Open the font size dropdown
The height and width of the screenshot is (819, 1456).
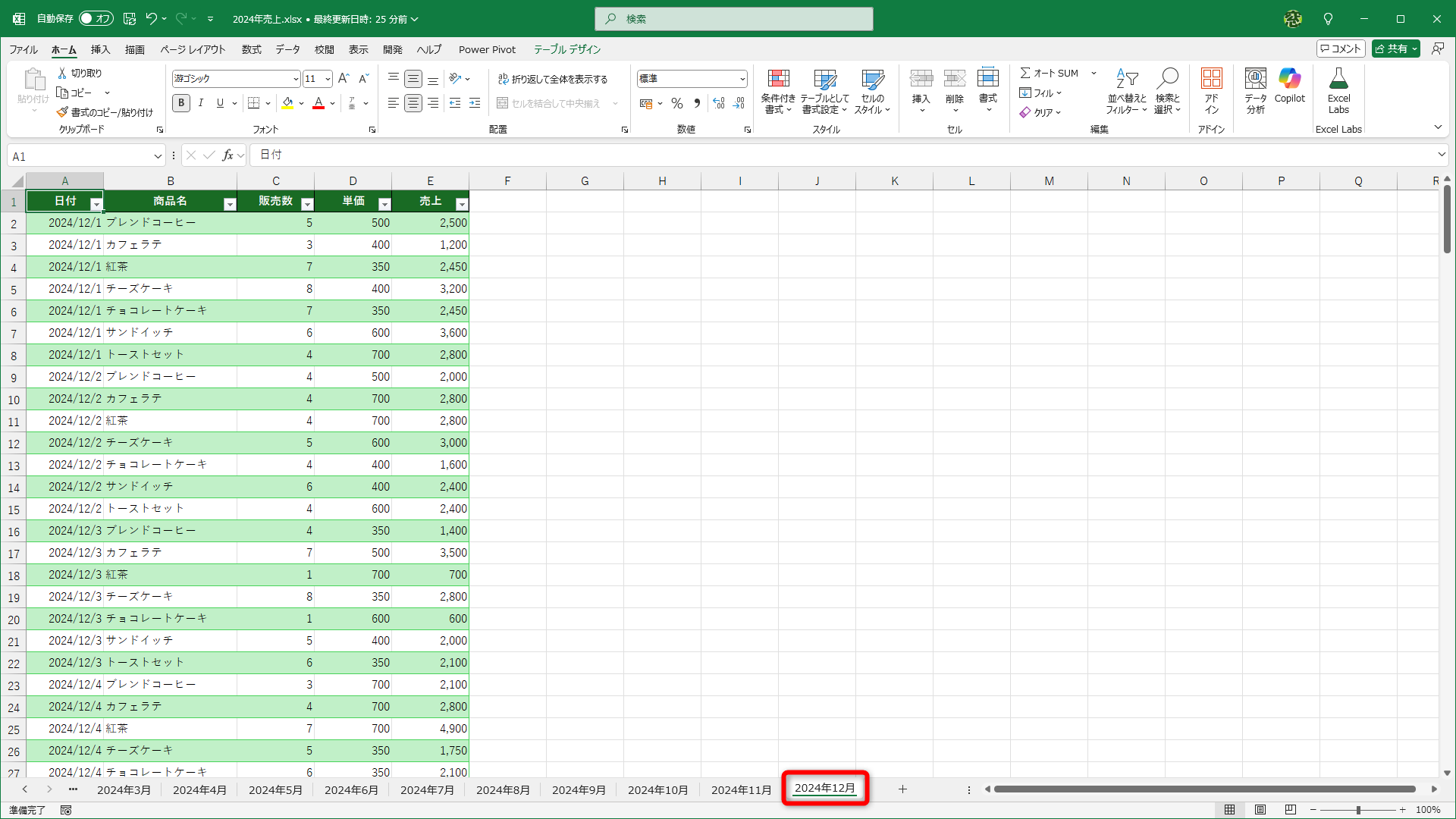(328, 79)
